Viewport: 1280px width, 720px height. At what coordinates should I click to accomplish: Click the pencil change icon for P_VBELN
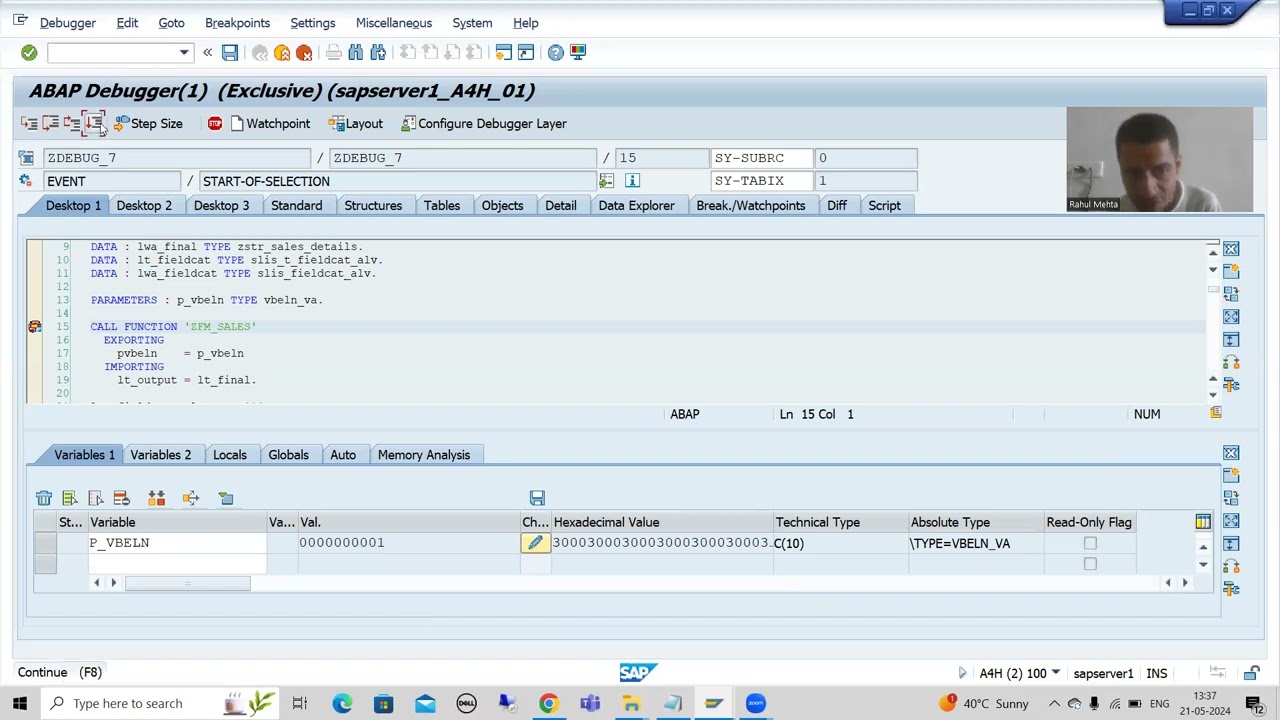(x=535, y=543)
